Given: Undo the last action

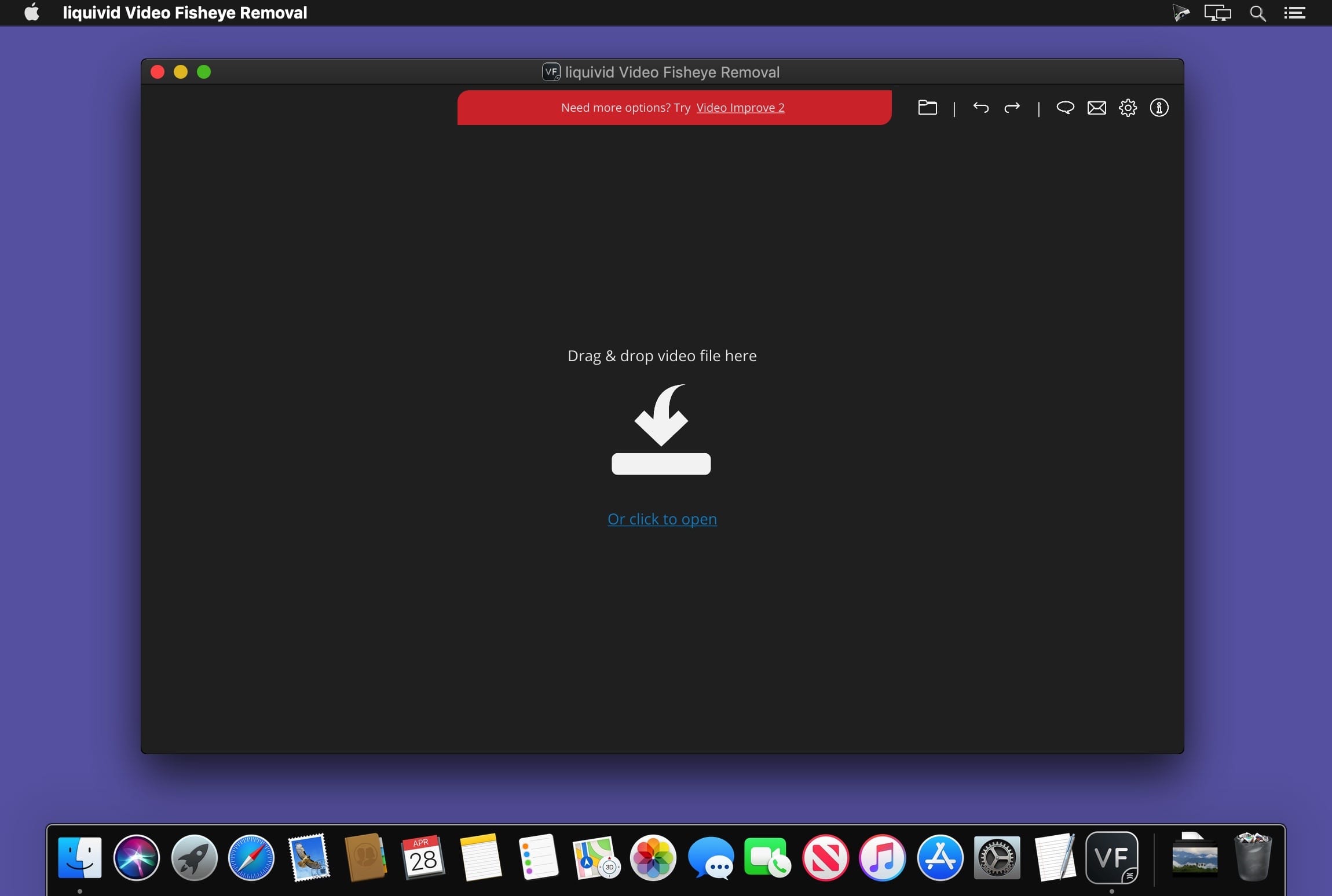Looking at the screenshot, I should click(980, 108).
